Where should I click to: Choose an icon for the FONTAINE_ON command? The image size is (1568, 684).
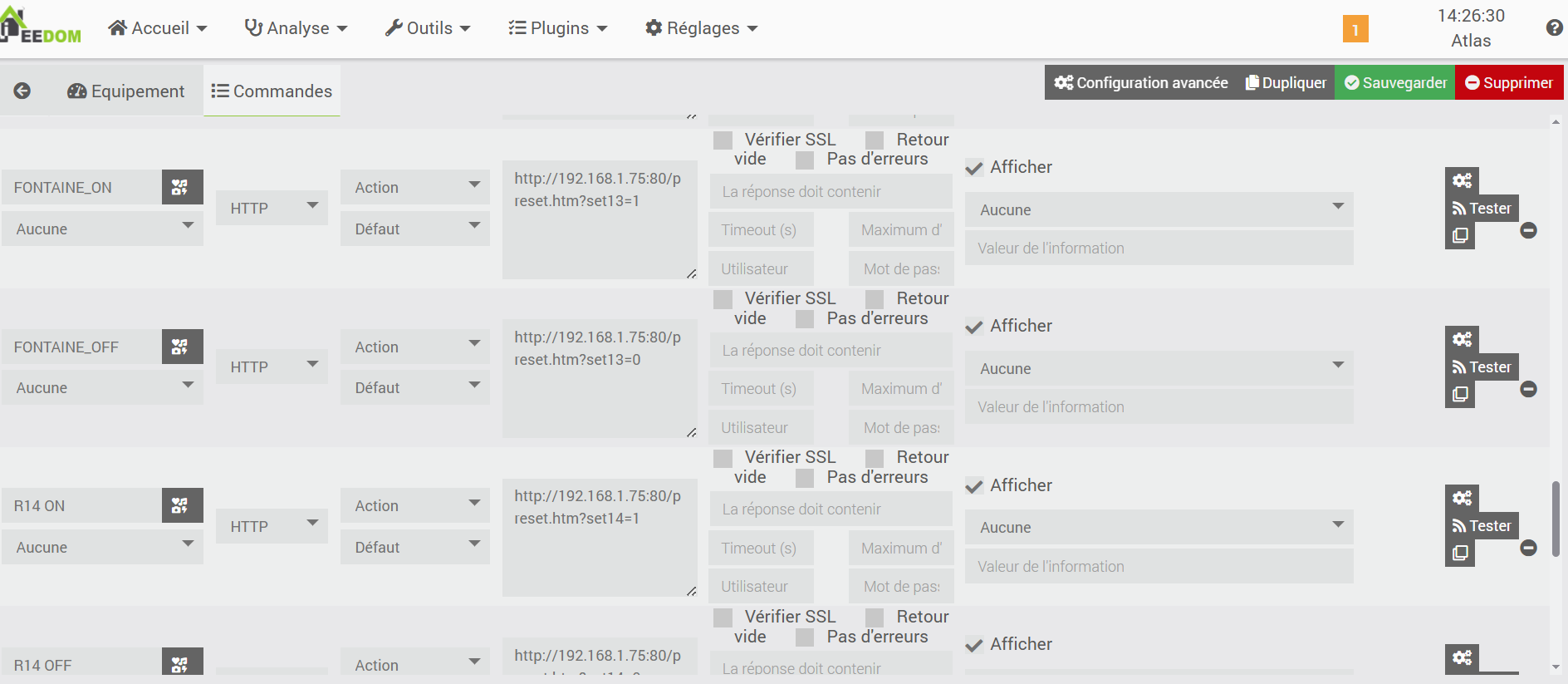pos(182,187)
